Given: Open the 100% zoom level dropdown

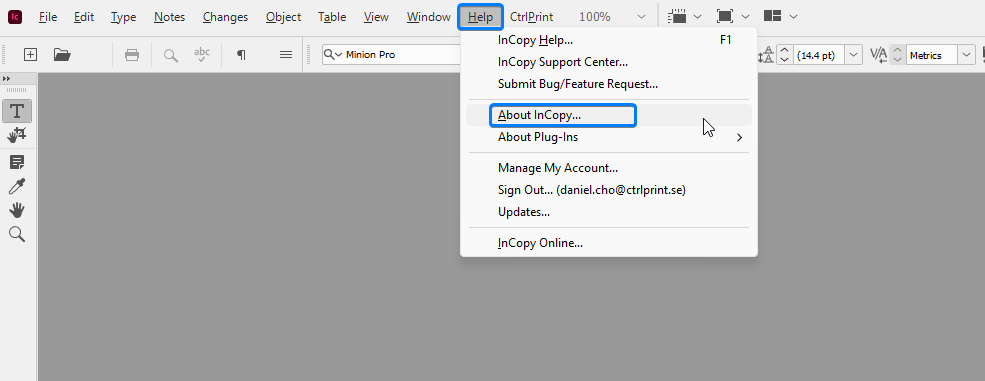Looking at the screenshot, I should [641, 17].
